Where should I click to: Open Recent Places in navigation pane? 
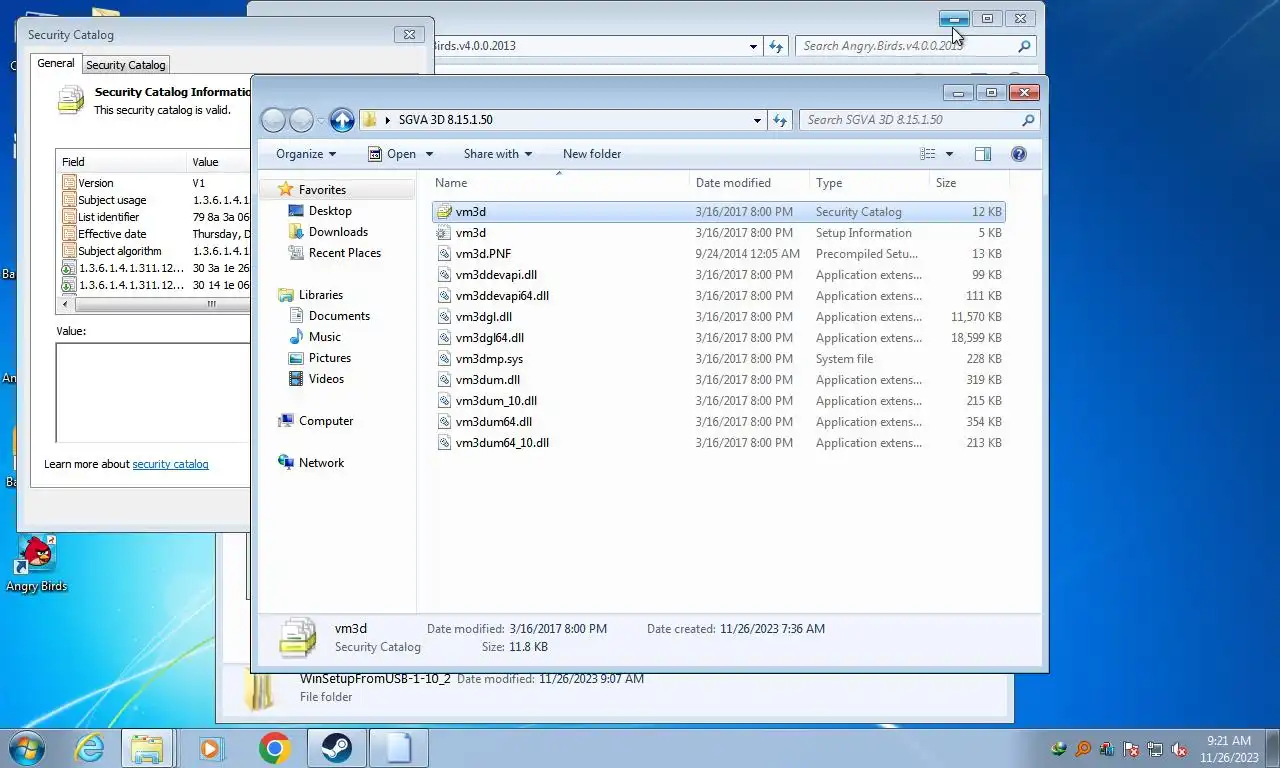pyautogui.click(x=345, y=253)
